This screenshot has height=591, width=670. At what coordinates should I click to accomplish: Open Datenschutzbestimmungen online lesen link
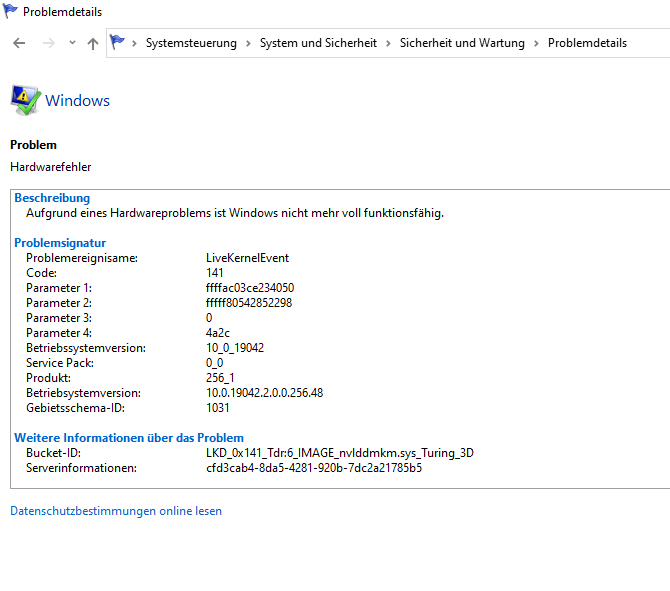pyautogui.click(x=116, y=511)
